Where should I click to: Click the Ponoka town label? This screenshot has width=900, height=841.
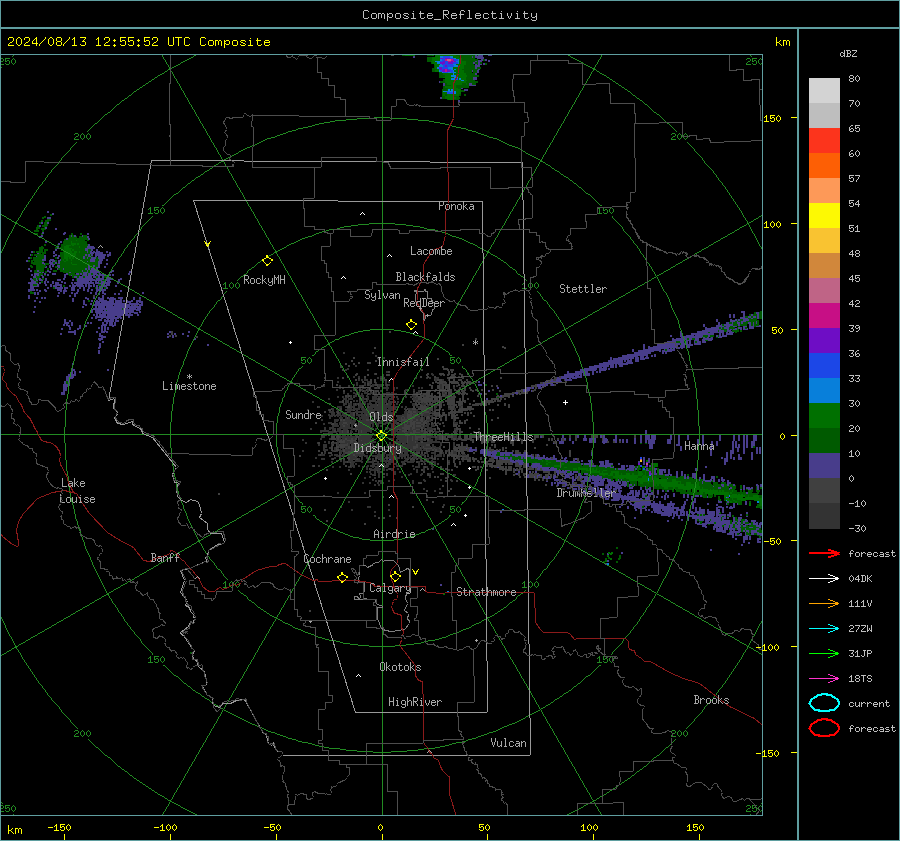(456, 206)
